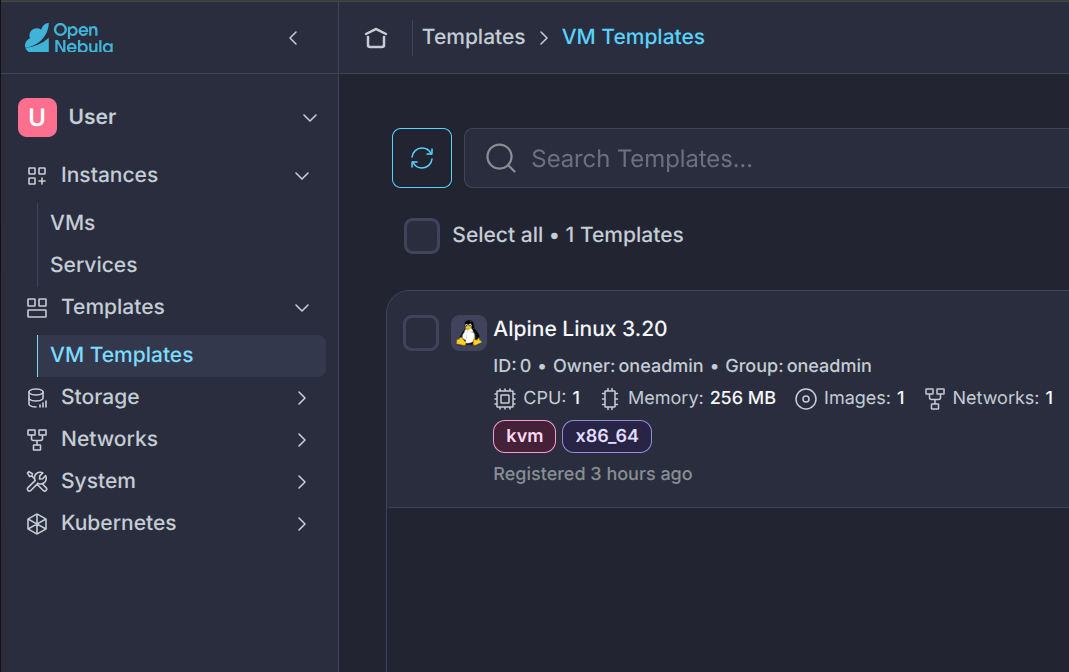This screenshot has height=672, width=1069.
Task: Click the Networks sidebar icon
Action: pyautogui.click(x=37, y=440)
